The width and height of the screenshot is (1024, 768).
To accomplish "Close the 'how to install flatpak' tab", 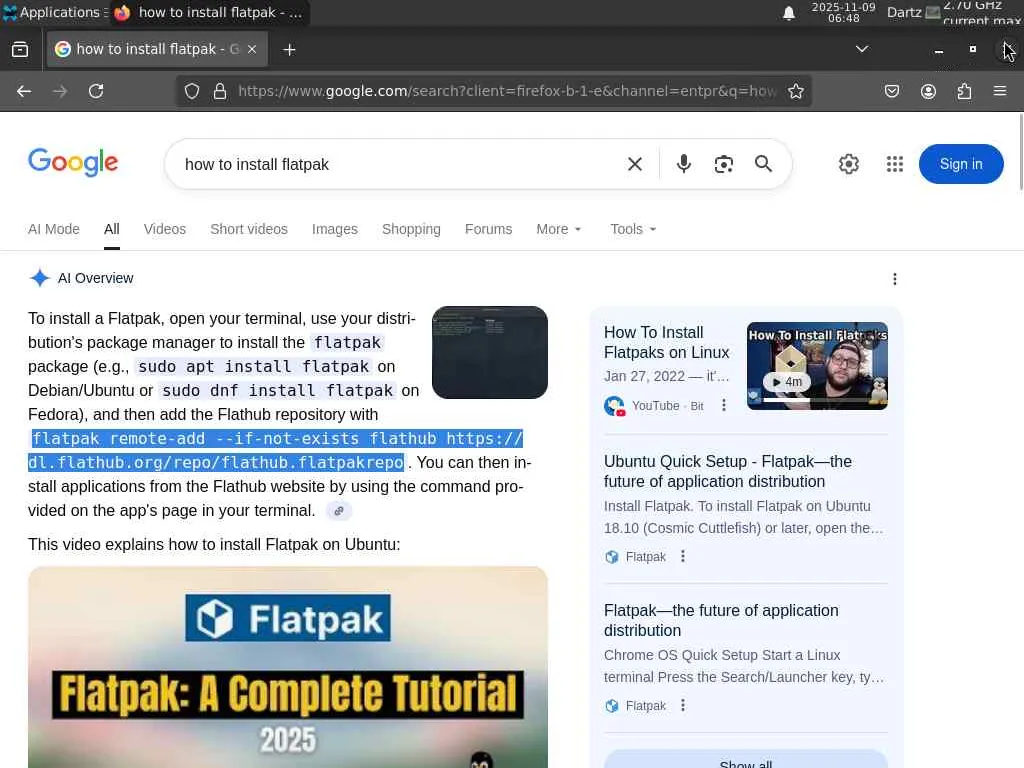I will coord(251,50).
